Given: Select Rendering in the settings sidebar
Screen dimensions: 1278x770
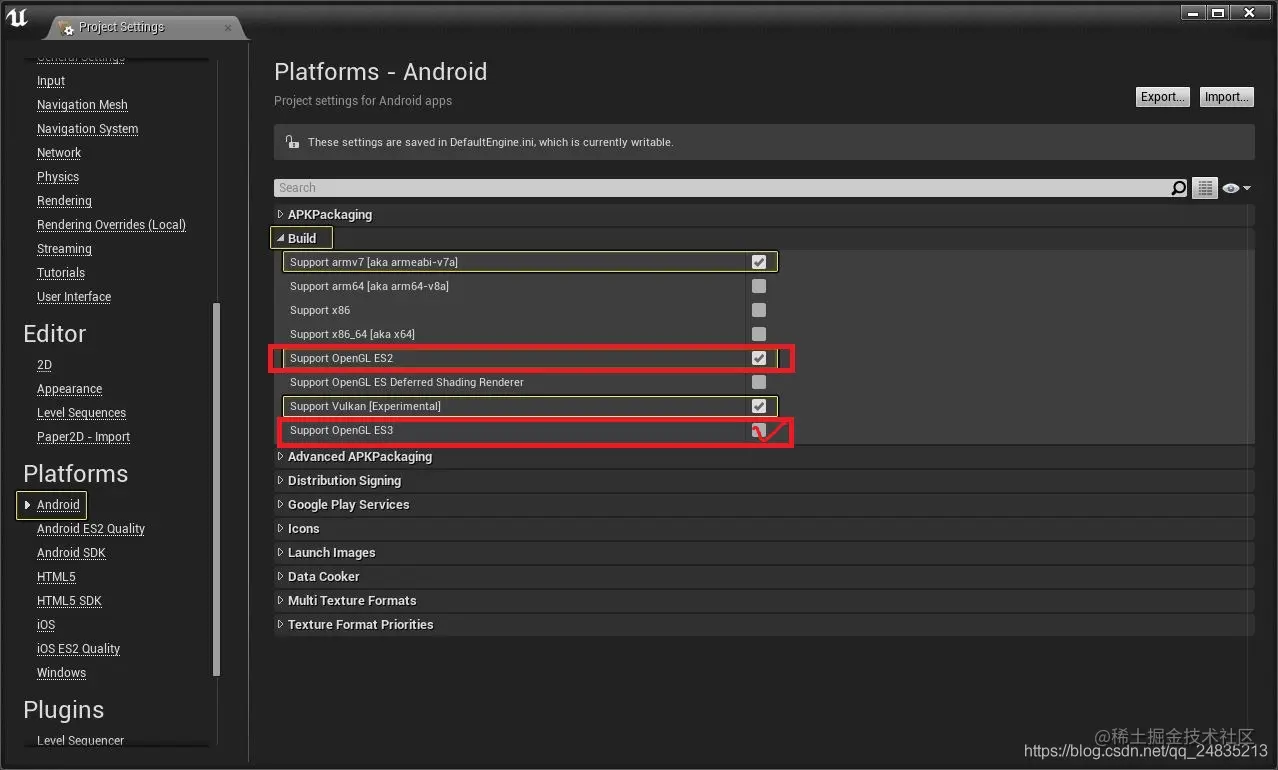Looking at the screenshot, I should [64, 201].
